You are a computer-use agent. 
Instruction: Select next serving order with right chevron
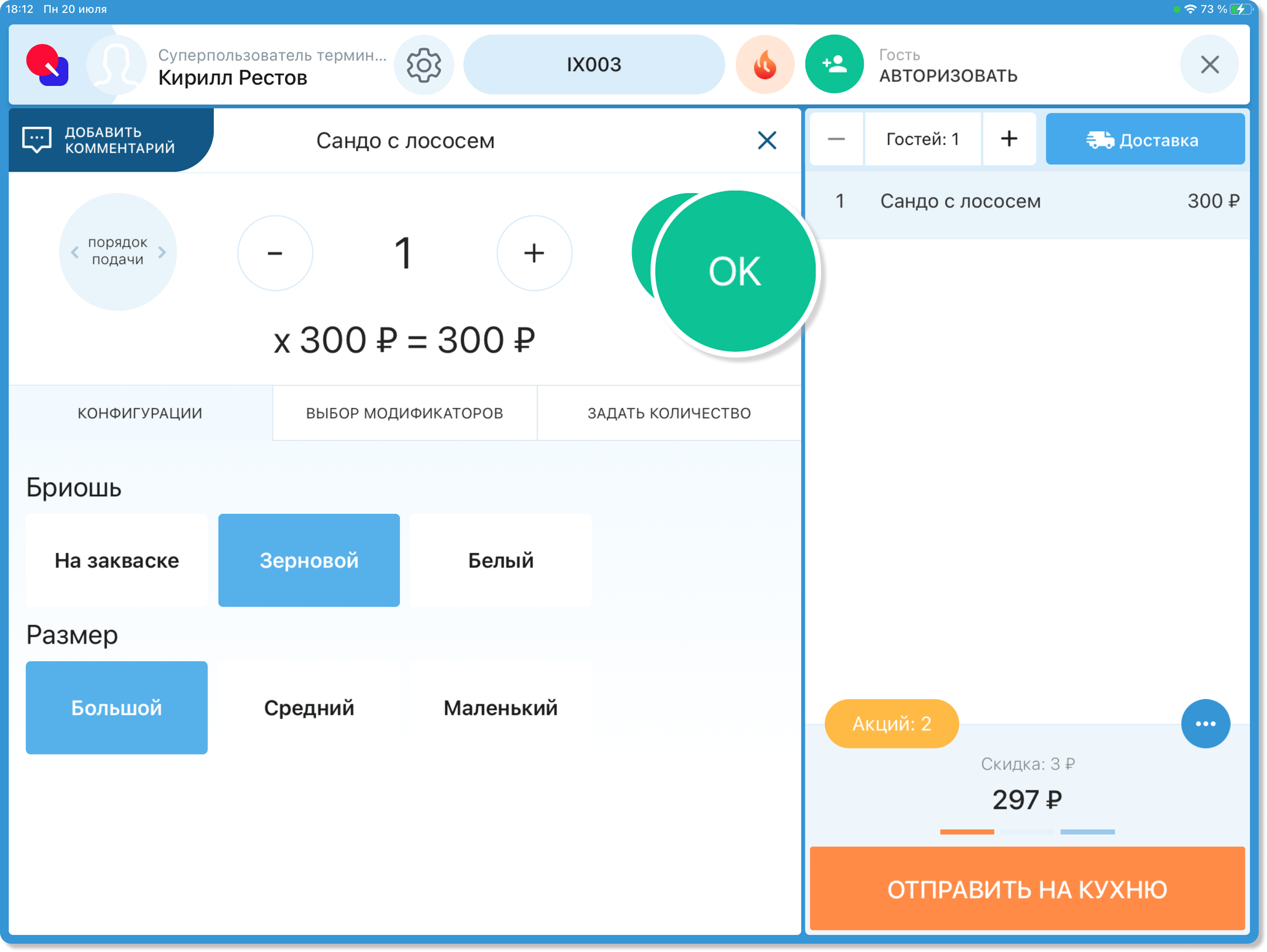(162, 252)
